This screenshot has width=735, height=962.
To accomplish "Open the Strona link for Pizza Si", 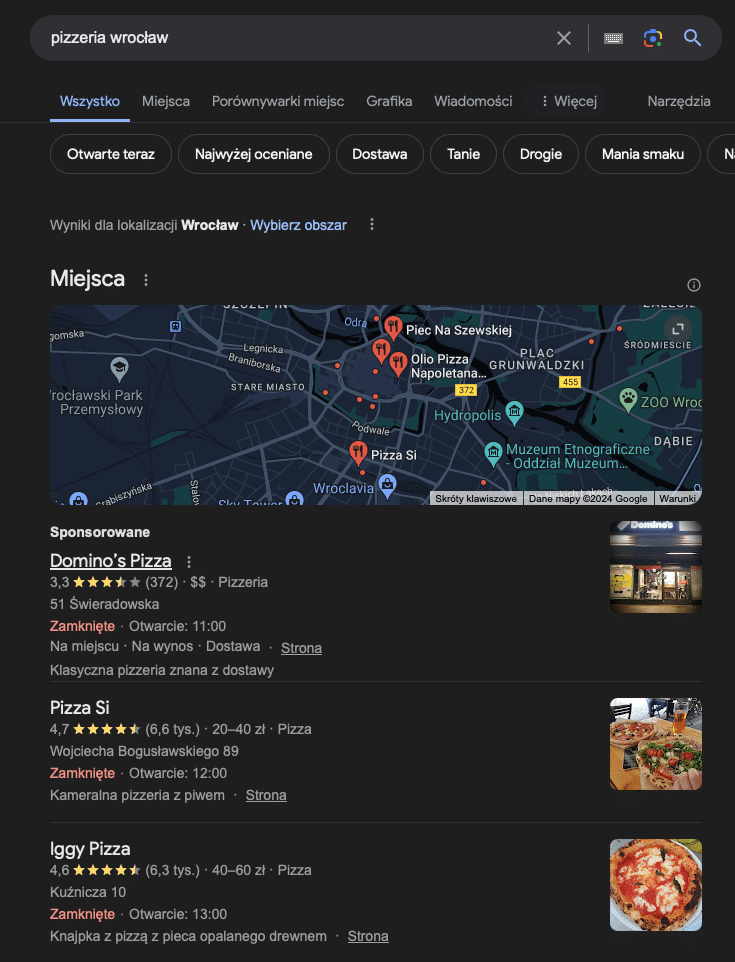I will [x=266, y=795].
